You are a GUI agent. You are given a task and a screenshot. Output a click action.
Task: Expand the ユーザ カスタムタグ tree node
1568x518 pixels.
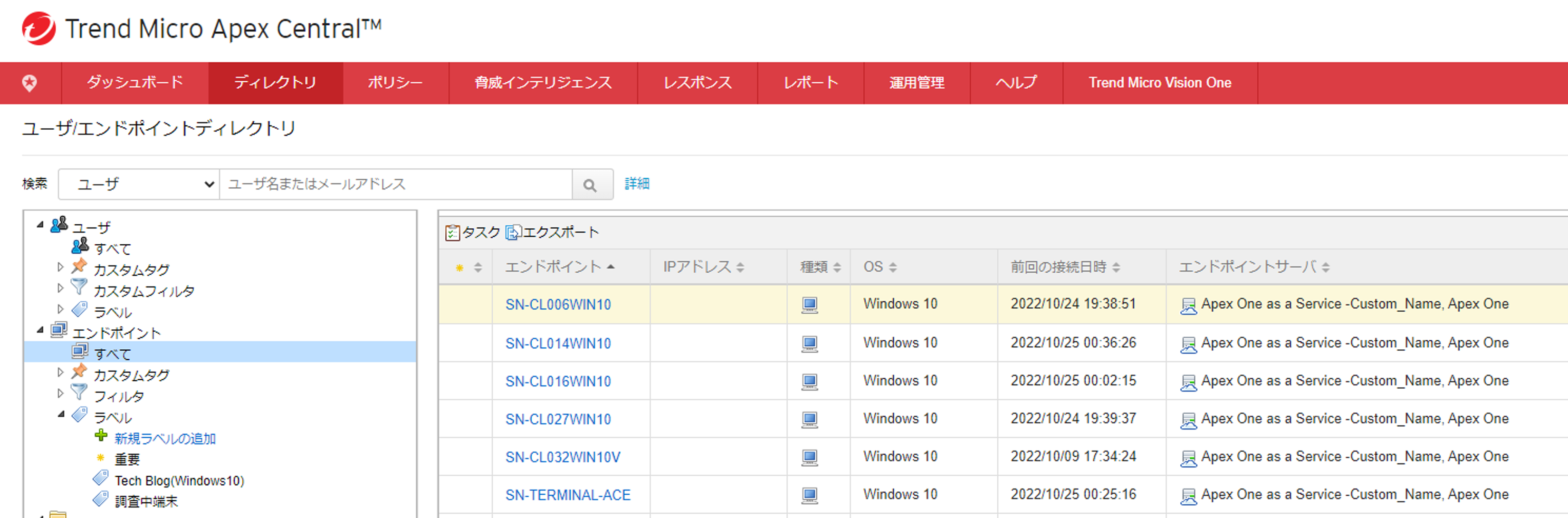point(60,267)
